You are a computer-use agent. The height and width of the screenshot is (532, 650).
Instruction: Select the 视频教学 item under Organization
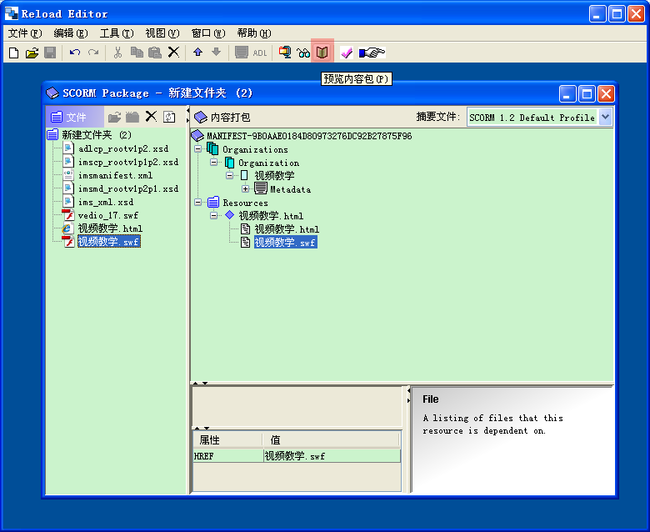(274, 176)
